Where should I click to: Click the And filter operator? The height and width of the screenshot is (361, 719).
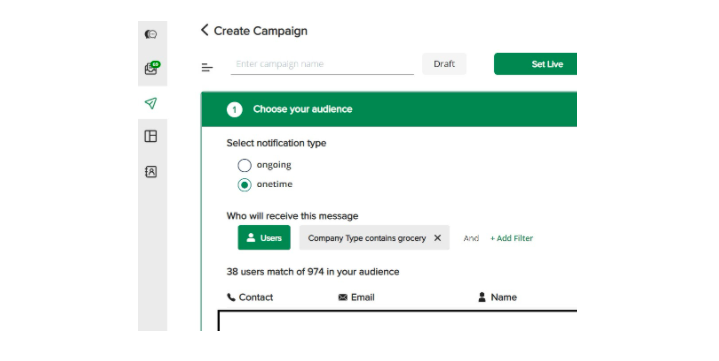[471, 238]
